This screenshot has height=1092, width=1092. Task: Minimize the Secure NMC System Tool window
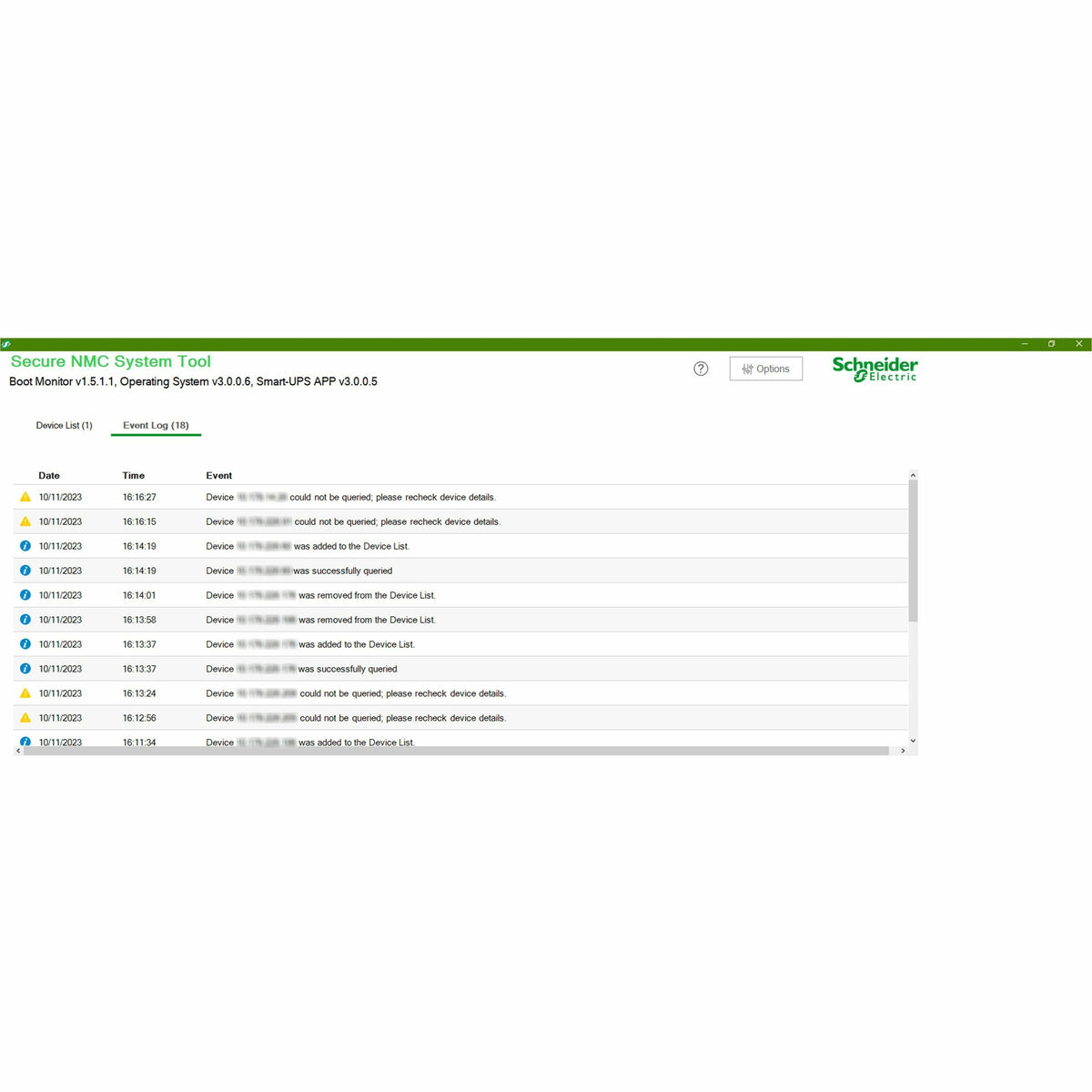click(1025, 344)
